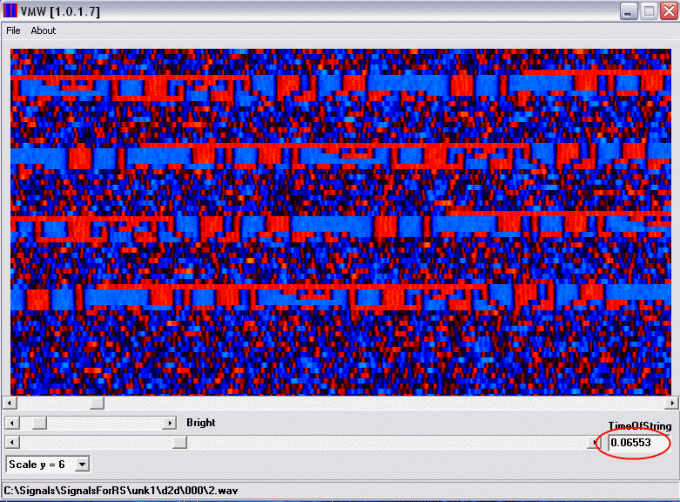Click the image horizontal scrollbar thumb
This screenshot has width=680, height=502.
[x=97, y=403]
